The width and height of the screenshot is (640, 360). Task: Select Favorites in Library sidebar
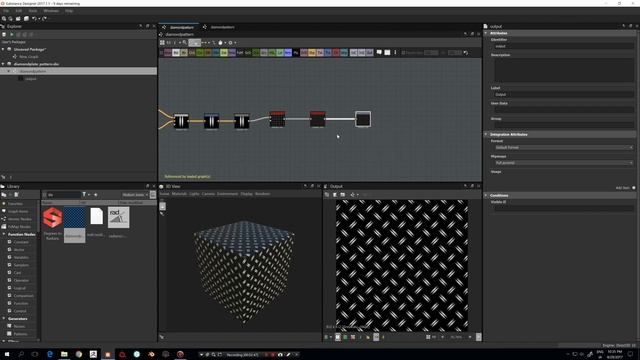(15, 204)
